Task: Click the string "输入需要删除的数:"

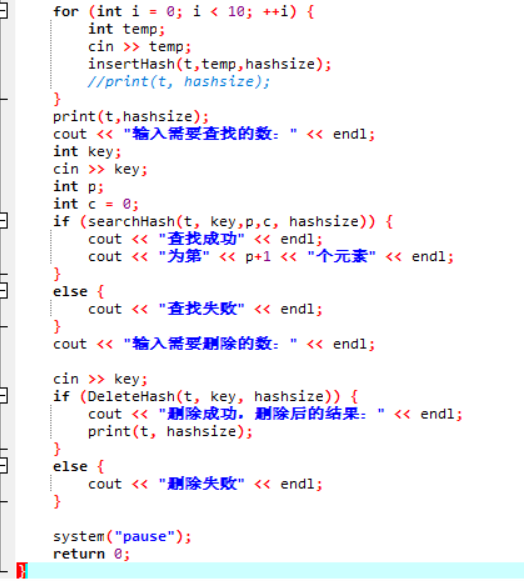Action: point(210,343)
